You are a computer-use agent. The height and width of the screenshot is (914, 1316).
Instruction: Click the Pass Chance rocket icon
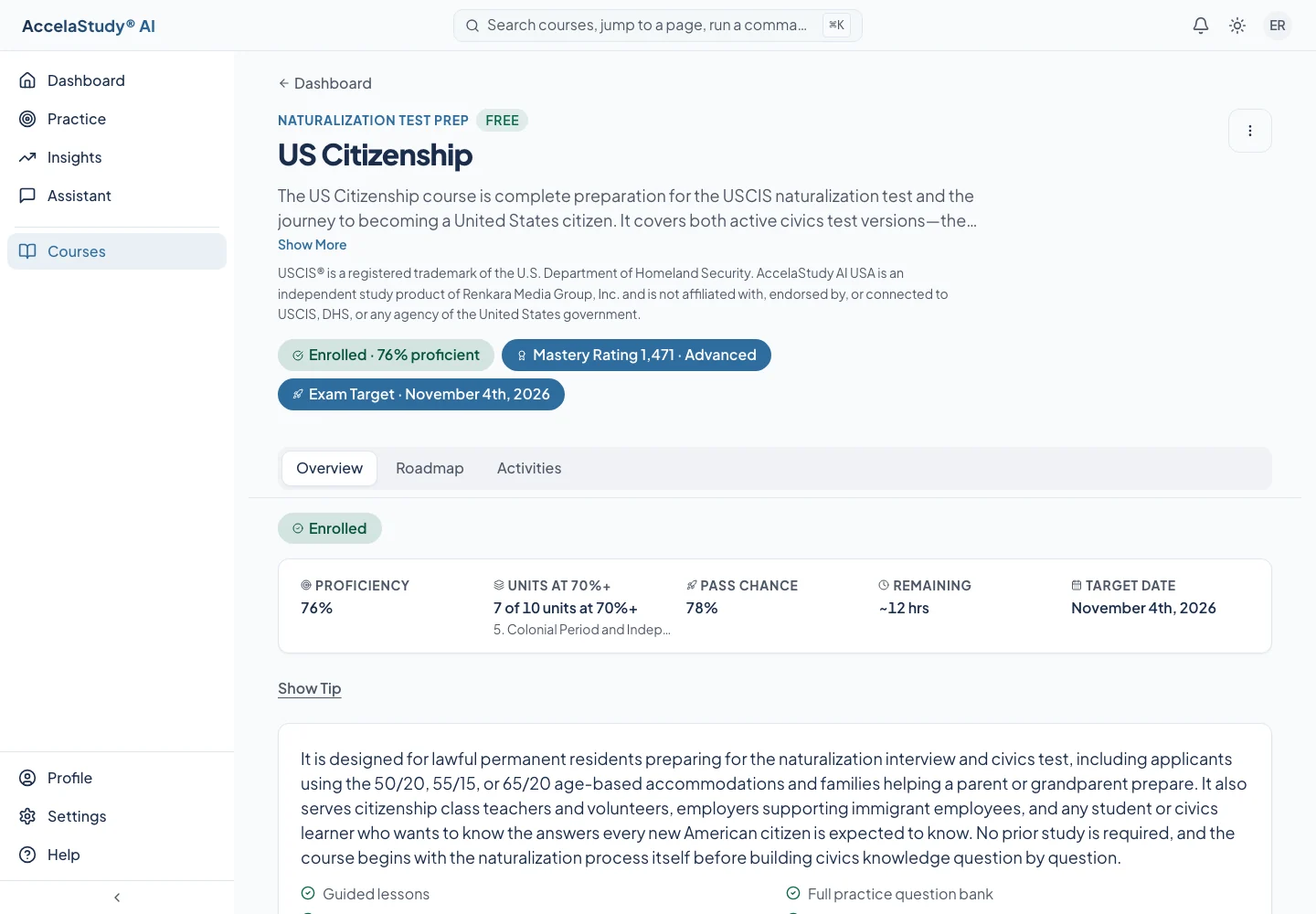click(692, 585)
